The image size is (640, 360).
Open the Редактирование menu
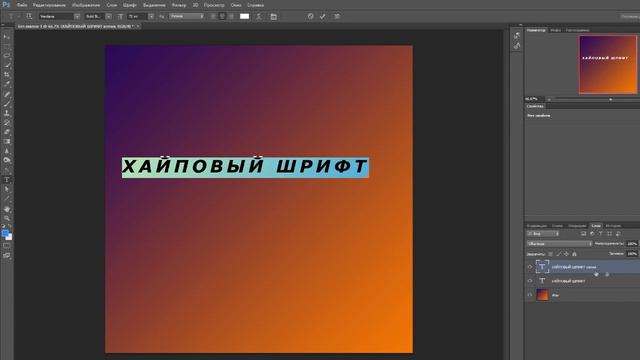point(49,5)
